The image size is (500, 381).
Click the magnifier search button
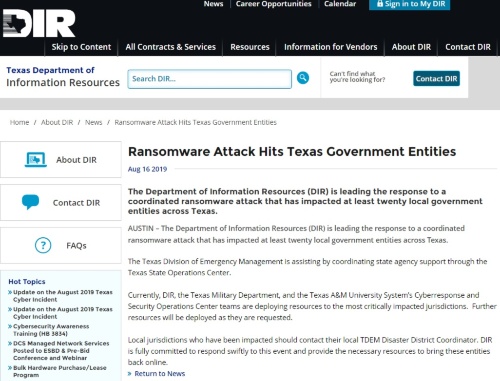(303, 78)
